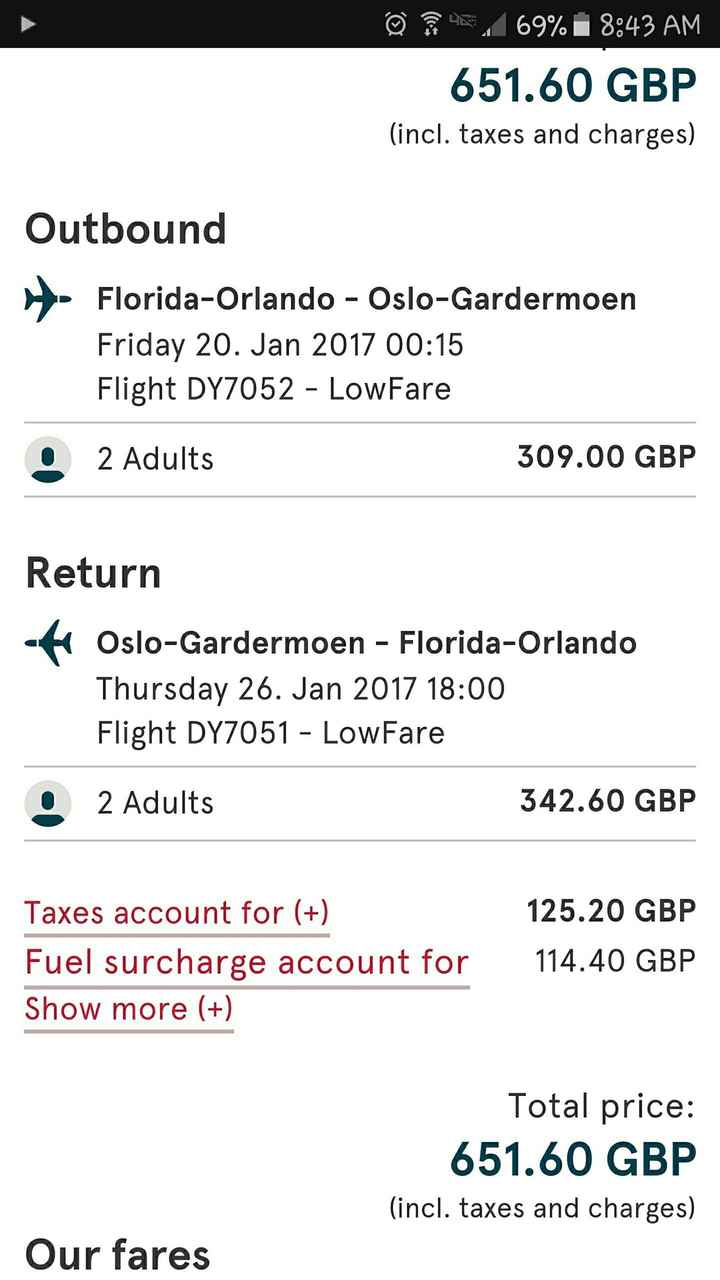The image size is (720, 1280).
Task: Tap the return passenger avatar icon
Action: (48, 803)
